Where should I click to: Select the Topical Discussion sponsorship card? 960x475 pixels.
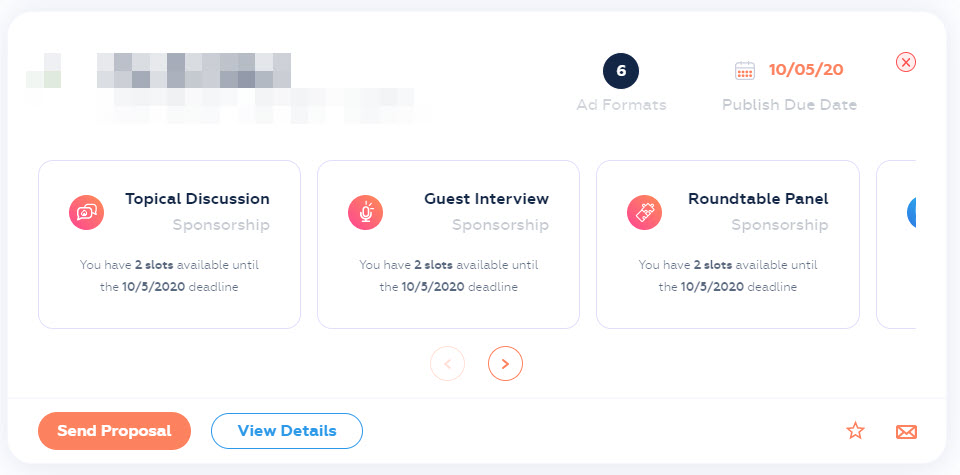pyautogui.click(x=169, y=244)
